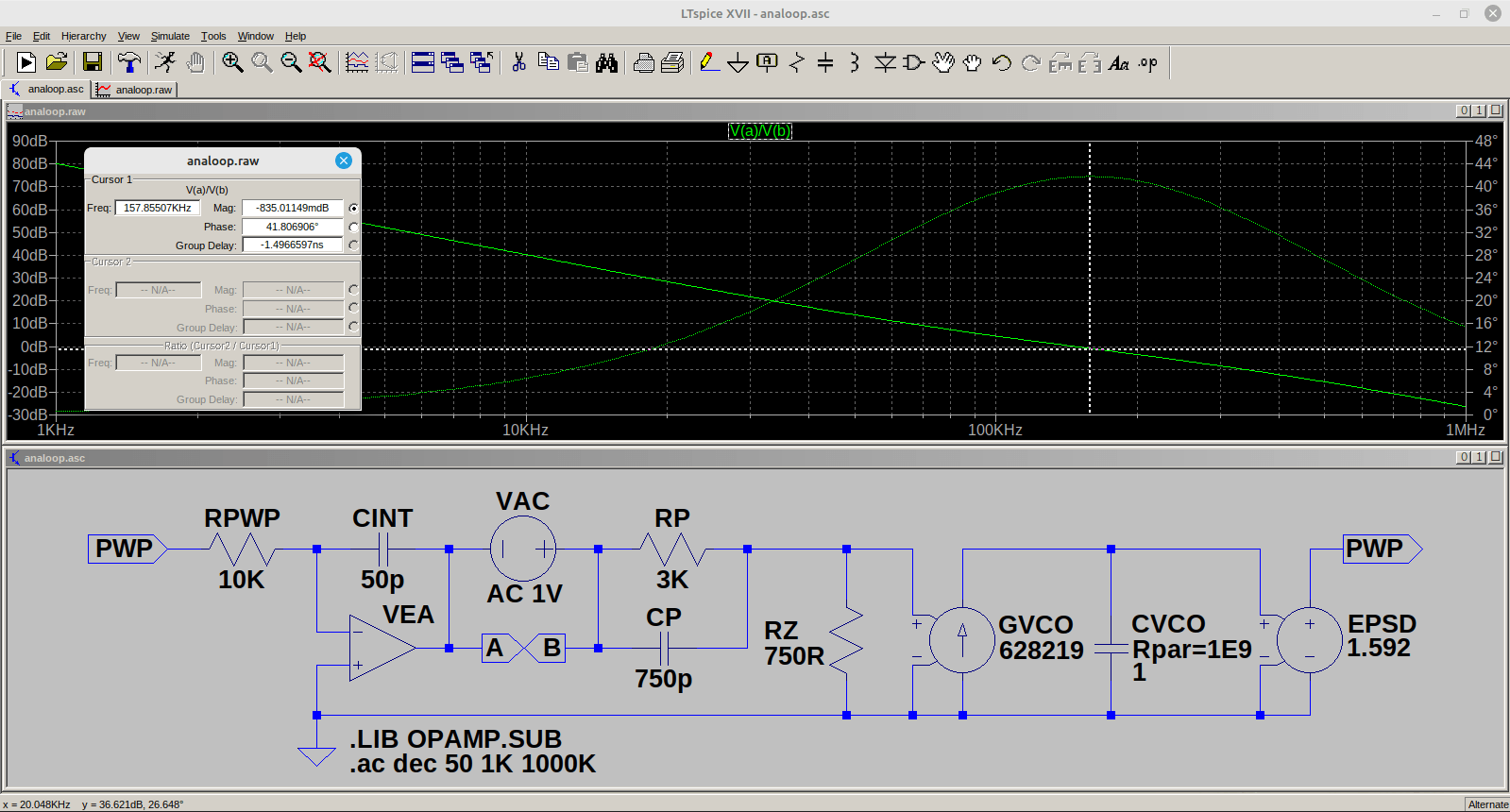Click the '.ac dec 50 1K 1000K' directive
This screenshot has height=812, width=1510.
[472, 764]
